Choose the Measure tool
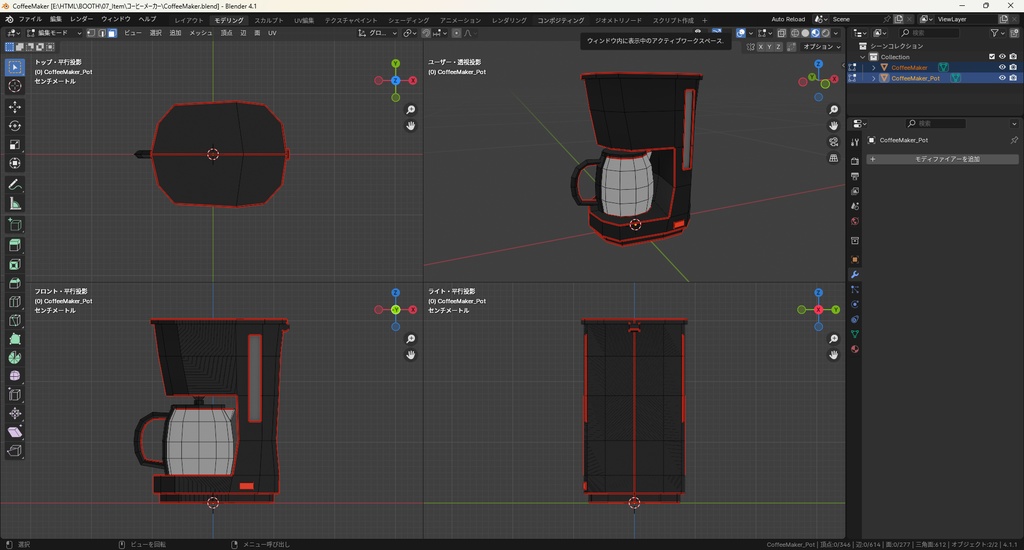 pyautogui.click(x=15, y=203)
